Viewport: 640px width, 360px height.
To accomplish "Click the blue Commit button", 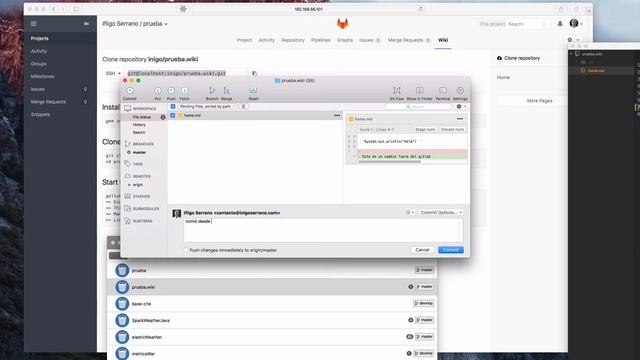I will click(x=451, y=250).
